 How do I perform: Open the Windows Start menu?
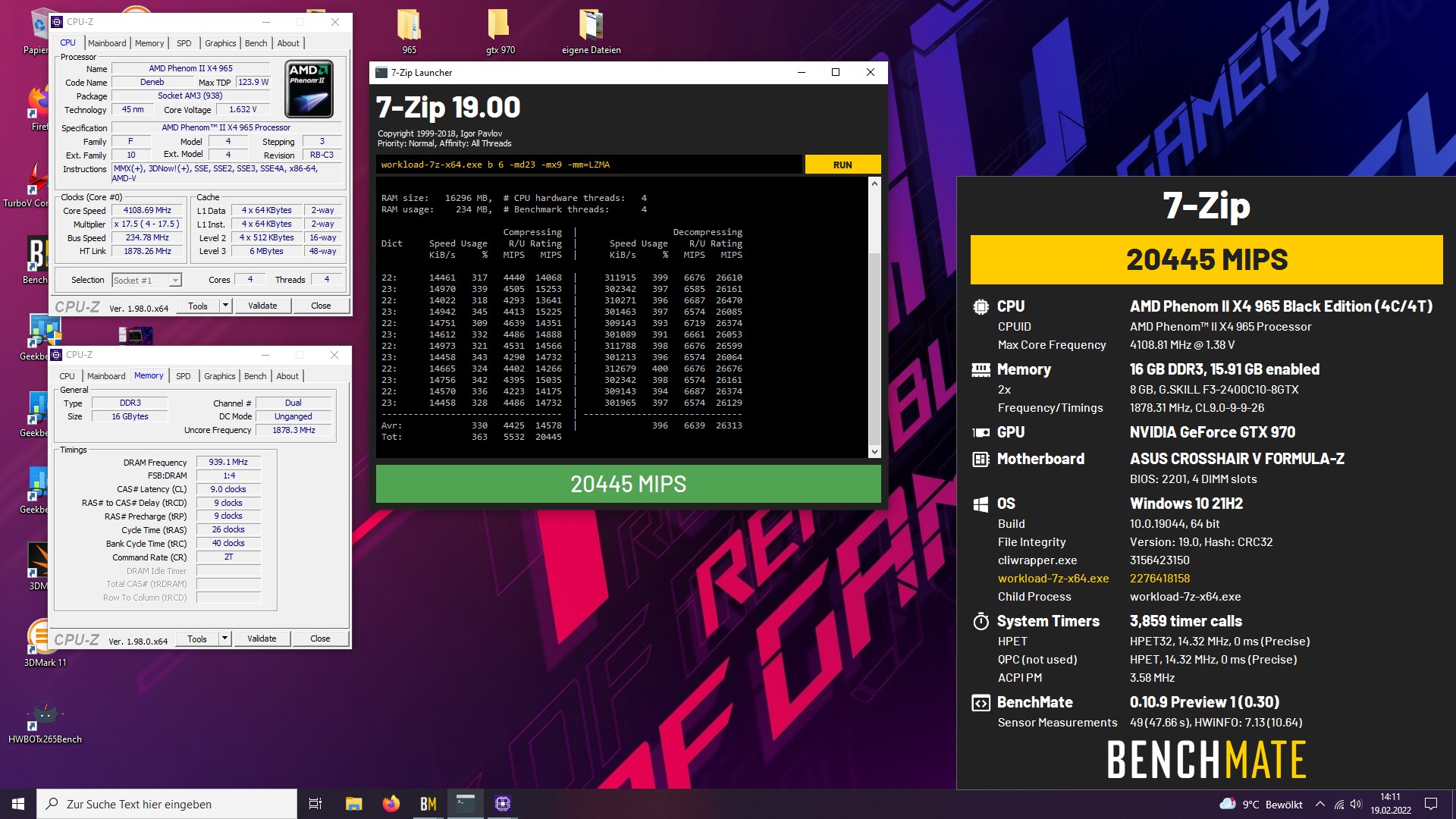click(18, 804)
